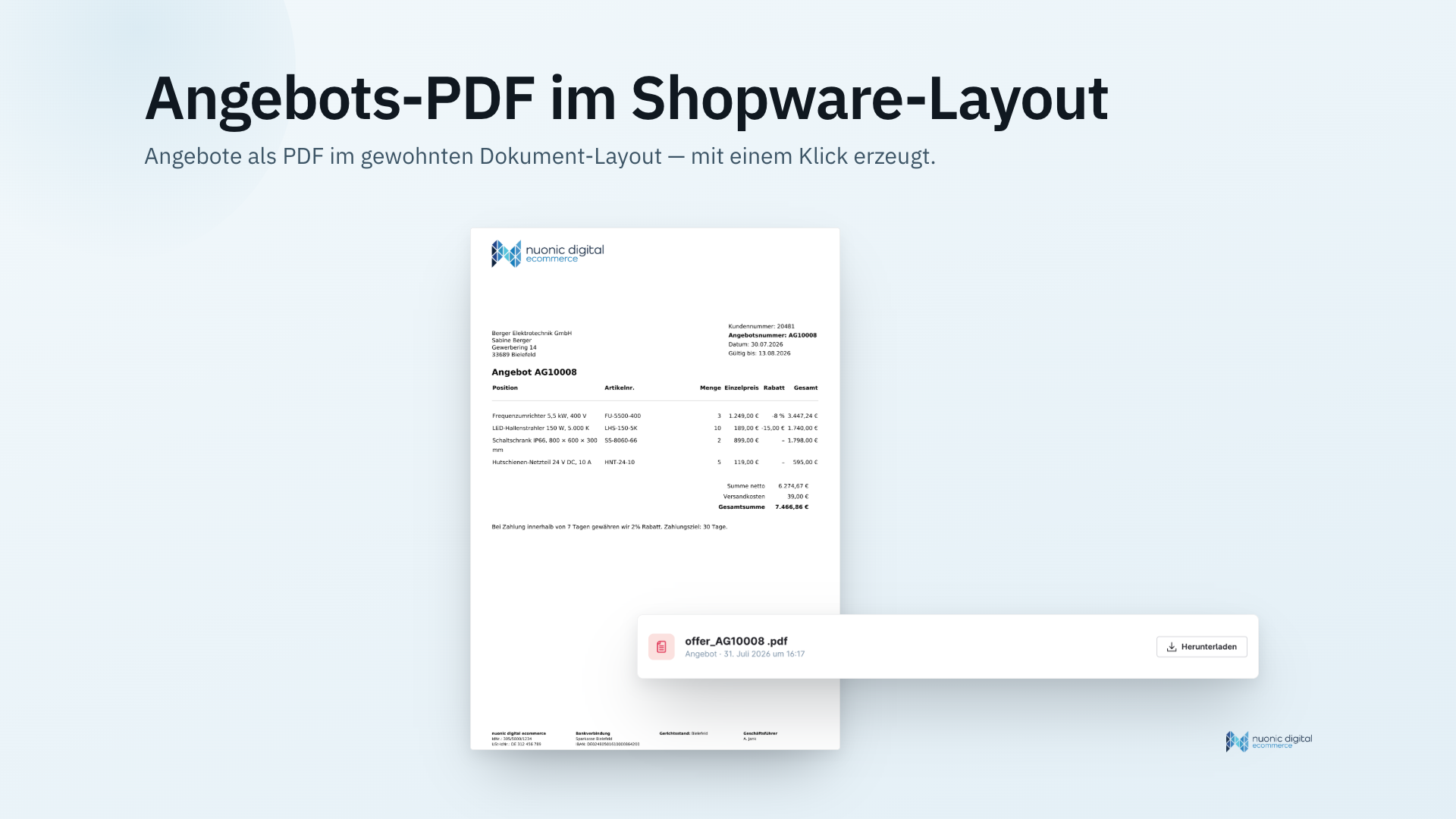Click the payment note 'Bei Zahlung innerhalb von 7 Tagen'
This screenshot has height=819, width=1456.
(538, 527)
